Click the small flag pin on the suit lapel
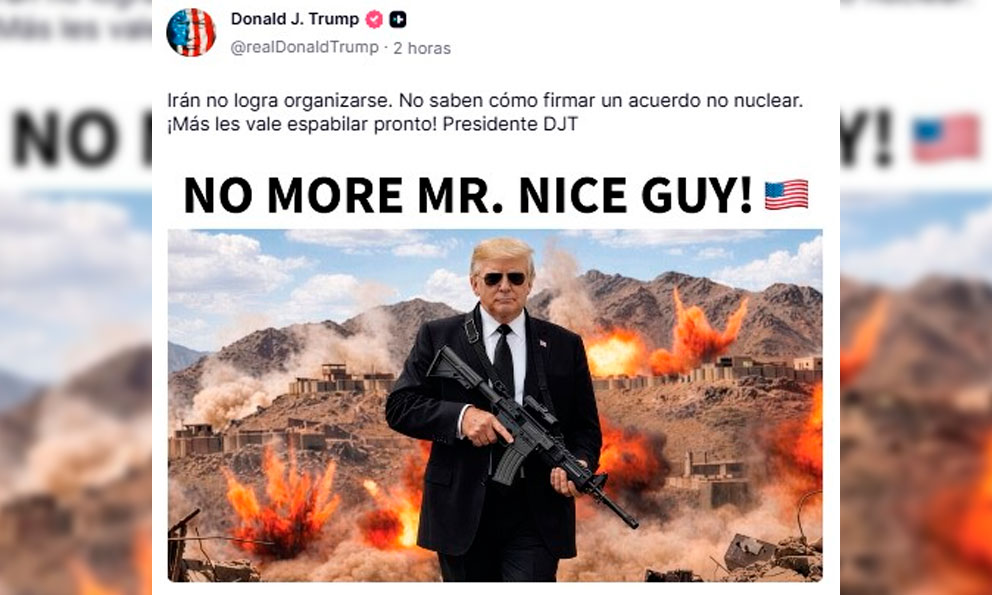This screenshot has height=595, width=992. click(x=543, y=343)
